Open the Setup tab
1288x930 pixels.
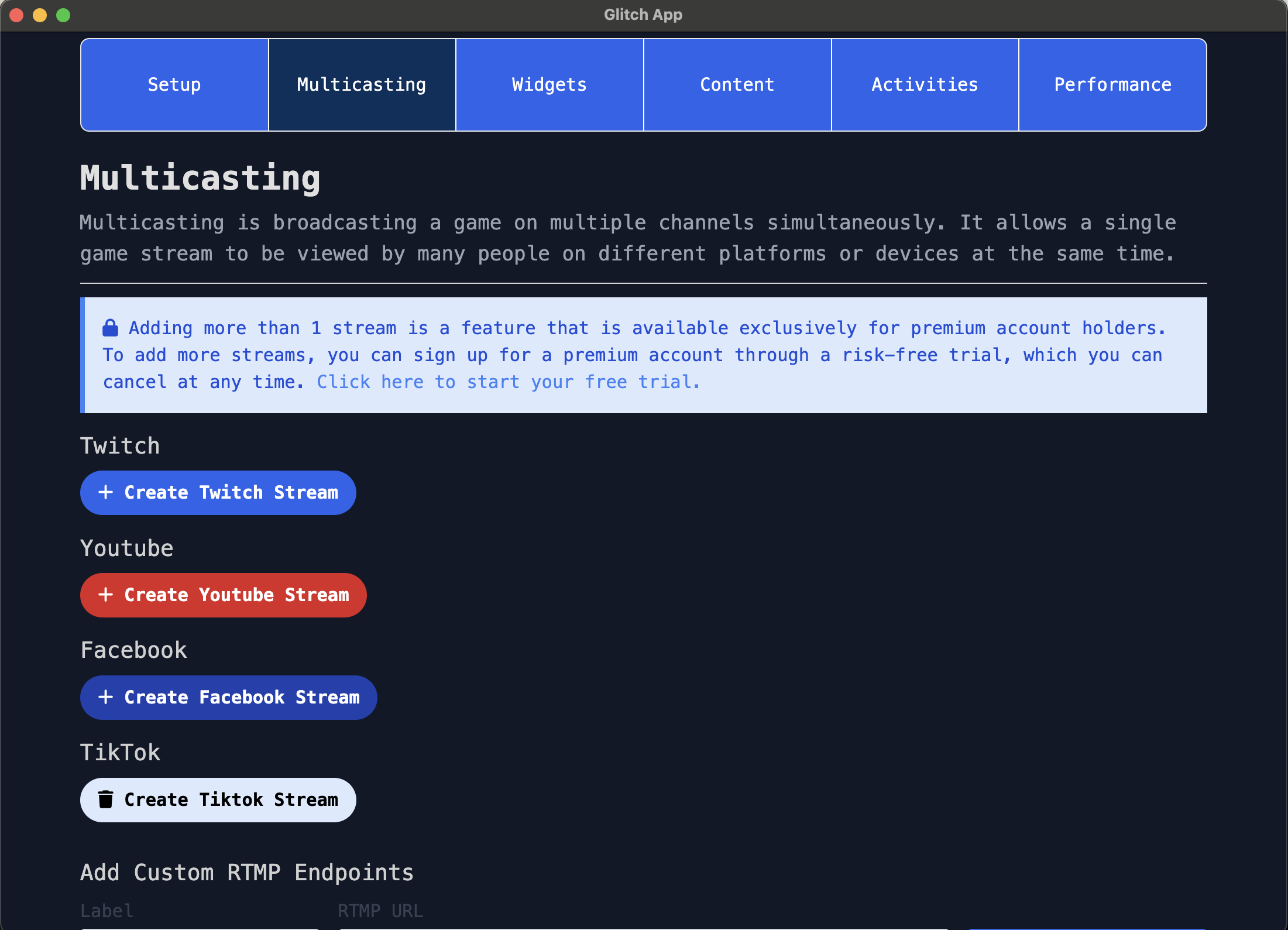(174, 85)
